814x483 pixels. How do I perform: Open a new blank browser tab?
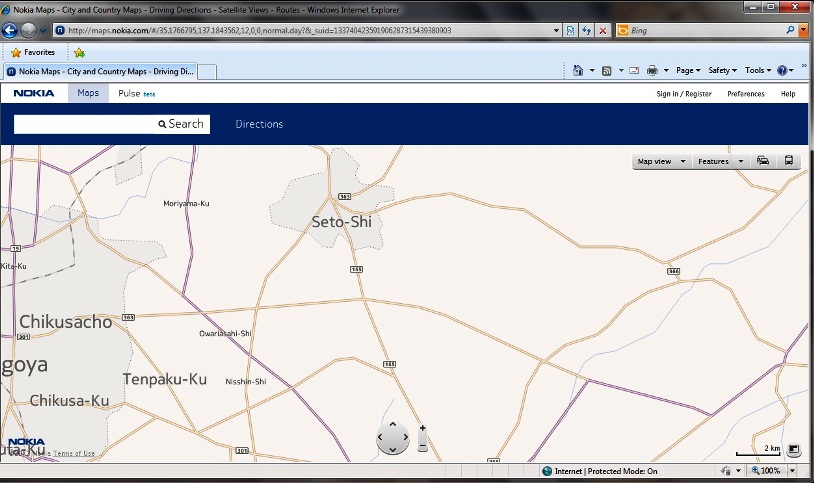coord(207,72)
